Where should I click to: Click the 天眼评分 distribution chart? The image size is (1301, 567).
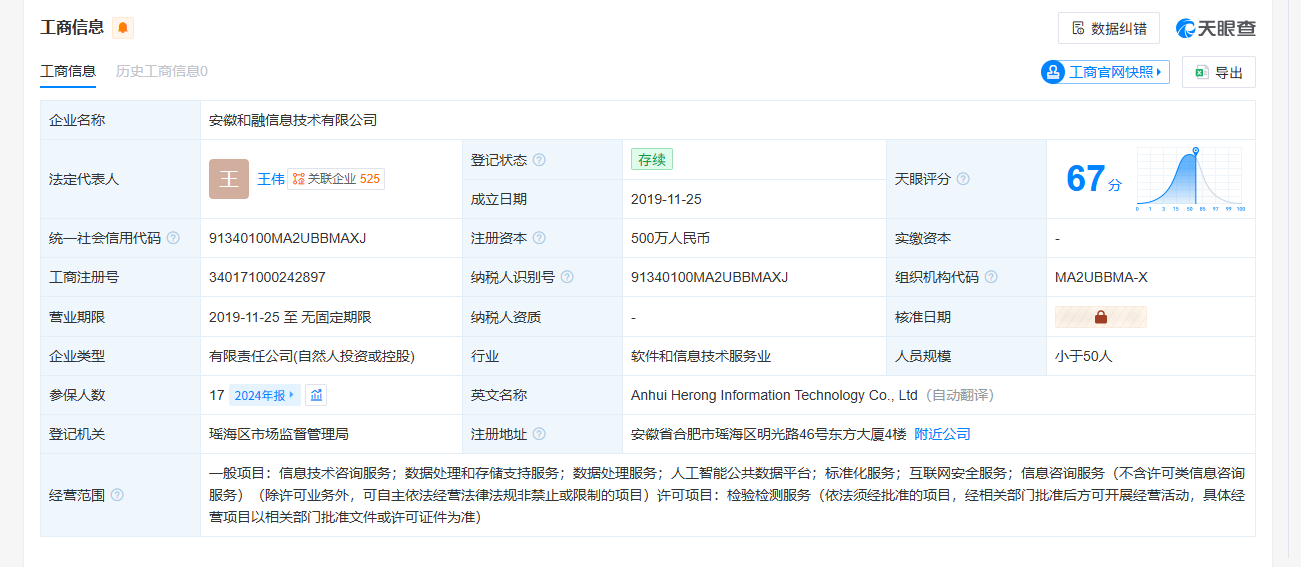point(1189,179)
